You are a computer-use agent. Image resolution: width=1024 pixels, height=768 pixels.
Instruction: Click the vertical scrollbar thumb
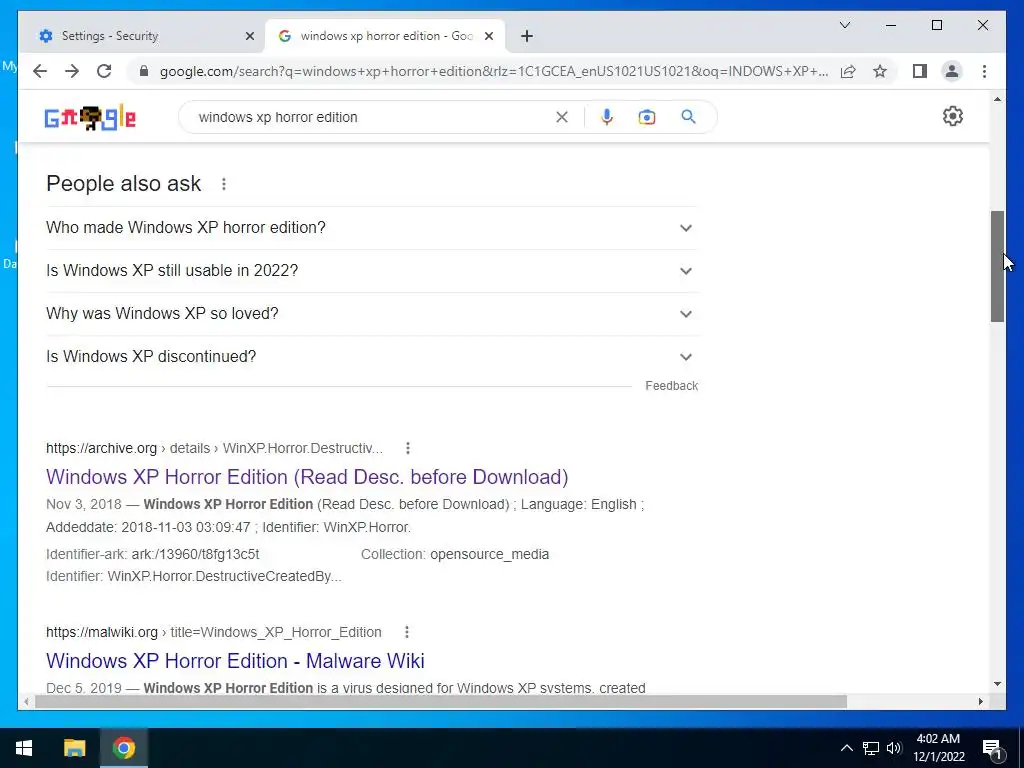[997, 266]
